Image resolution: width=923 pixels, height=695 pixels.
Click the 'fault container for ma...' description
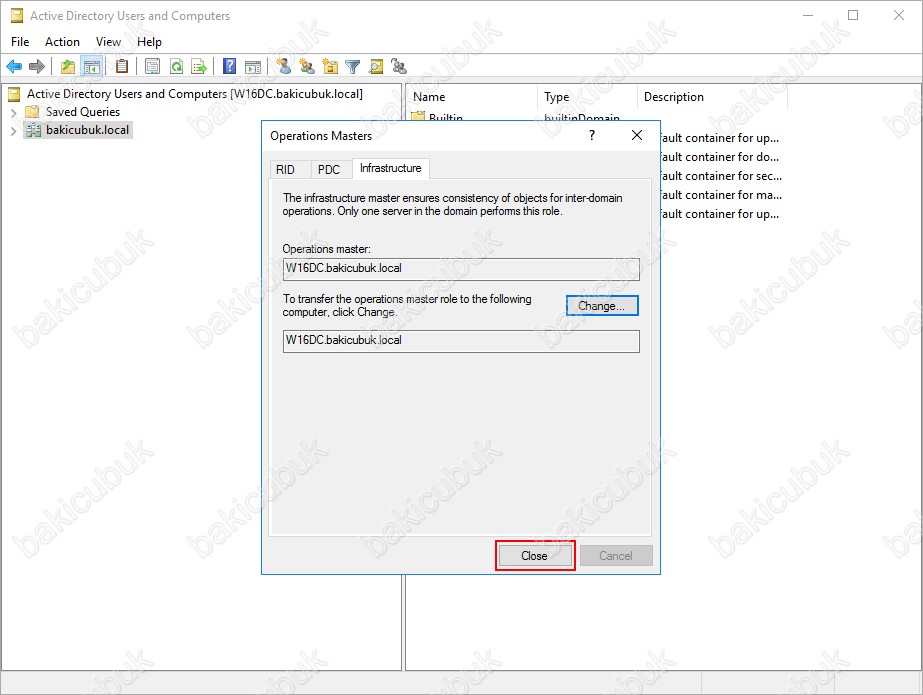pos(721,195)
